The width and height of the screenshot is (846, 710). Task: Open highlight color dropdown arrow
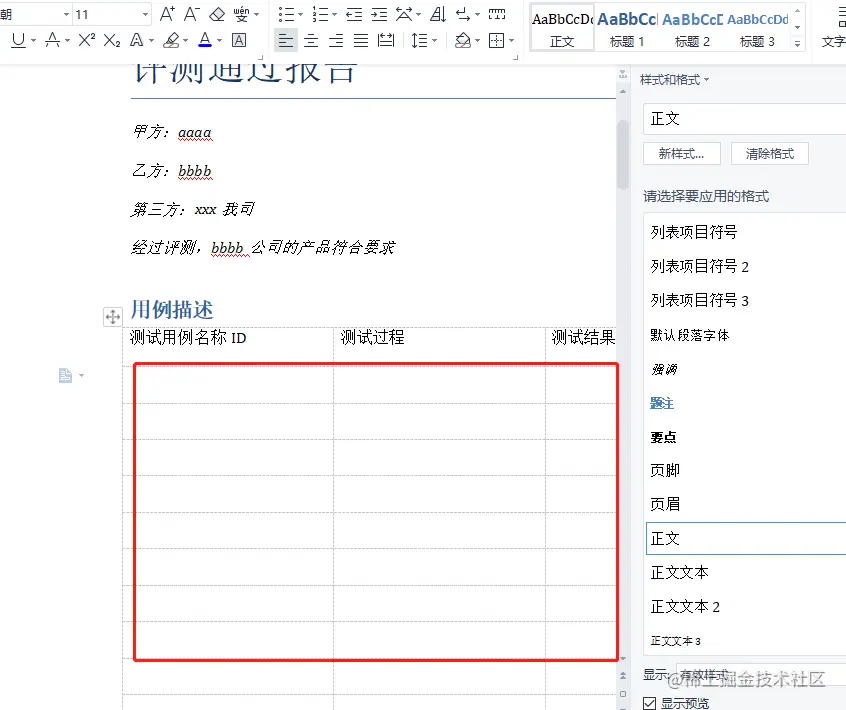point(186,40)
